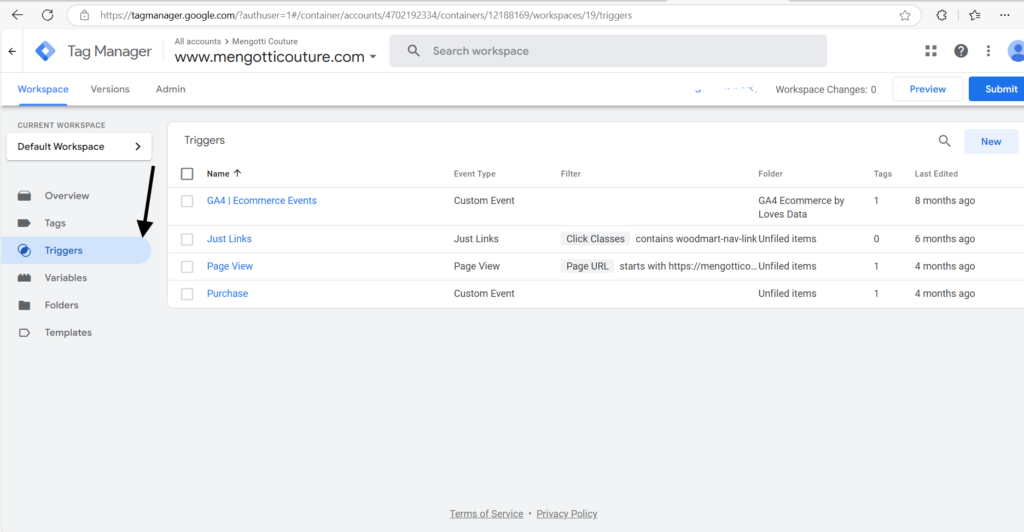Open the help question mark icon
Image resolution: width=1024 pixels, height=532 pixels.
click(961, 51)
